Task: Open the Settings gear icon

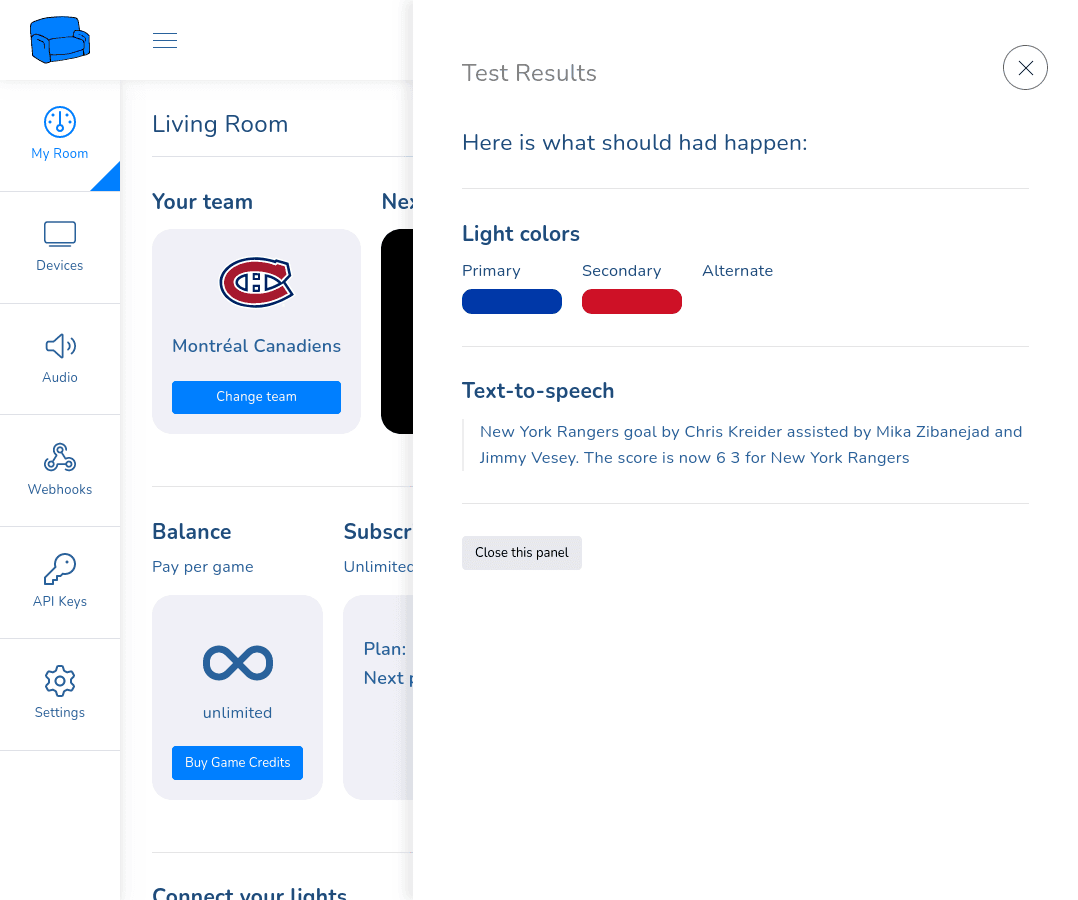Action: click(x=60, y=681)
